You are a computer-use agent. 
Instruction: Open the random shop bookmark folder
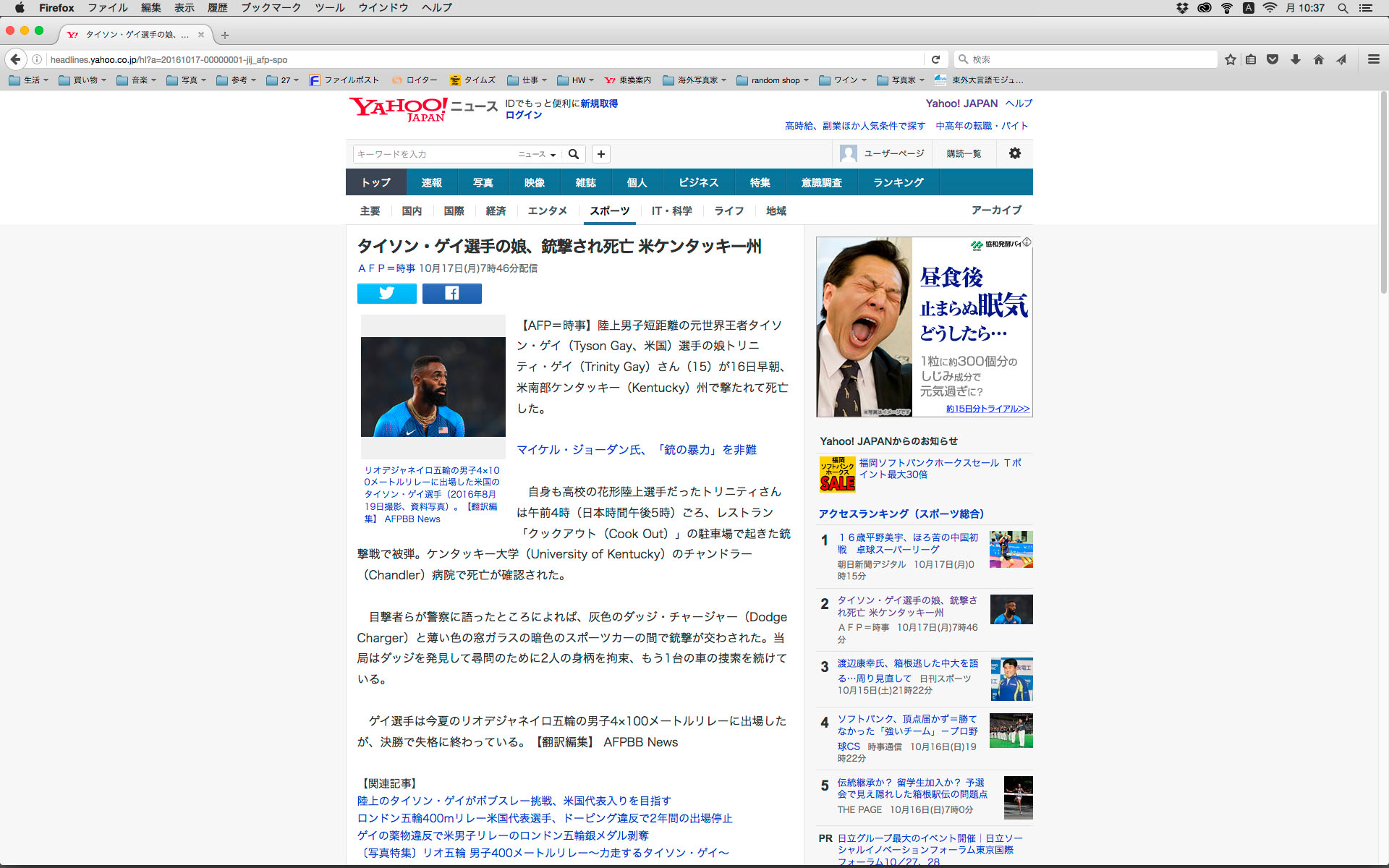[x=774, y=80]
